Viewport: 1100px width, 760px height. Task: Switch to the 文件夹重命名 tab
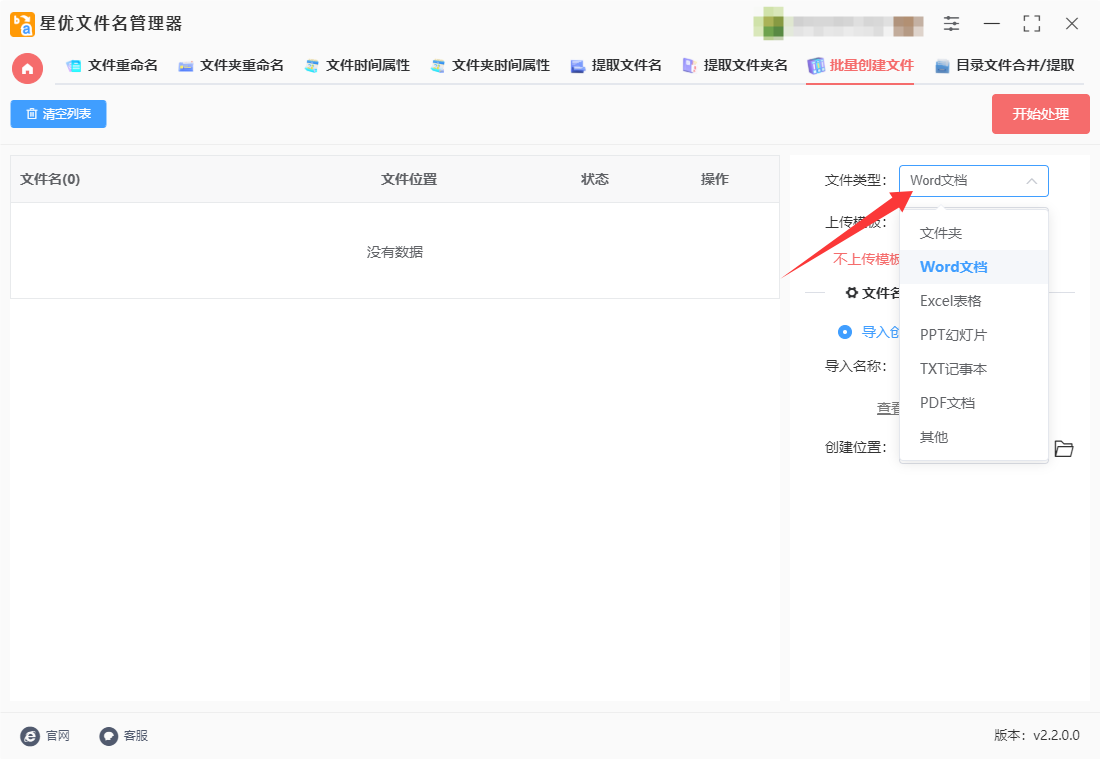(x=232, y=66)
